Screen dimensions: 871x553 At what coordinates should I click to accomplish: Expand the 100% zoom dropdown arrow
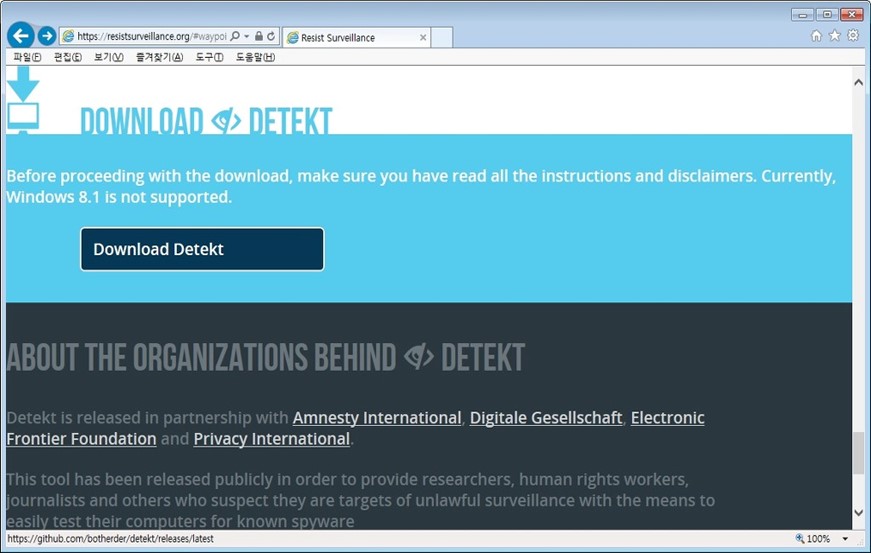845,539
